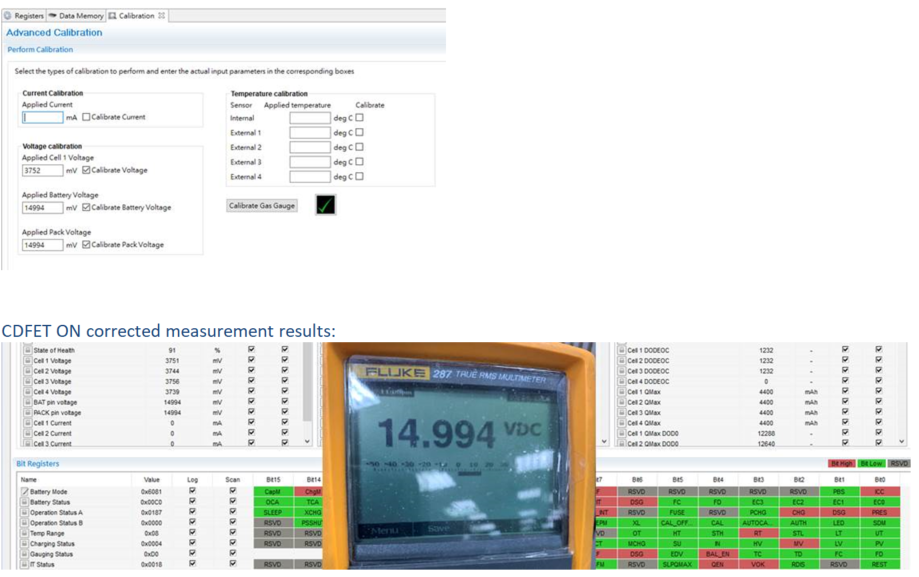
Task: Click the row icon beside Operation Status B
Action: point(25,522)
